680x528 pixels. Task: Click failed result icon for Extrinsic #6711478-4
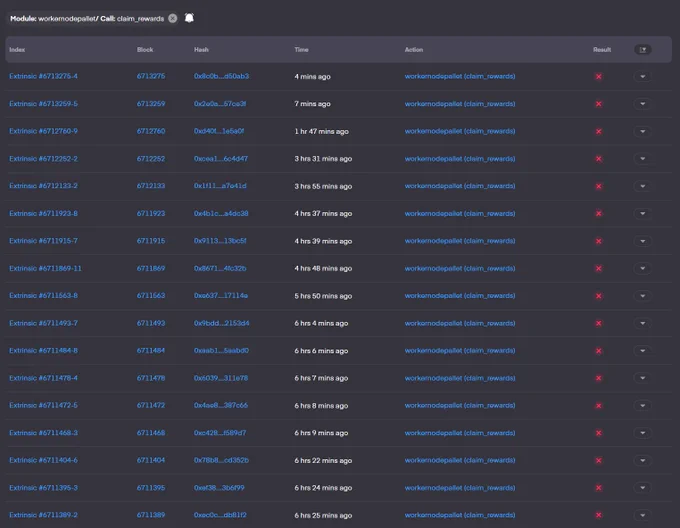pyautogui.click(x=598, y=378)
